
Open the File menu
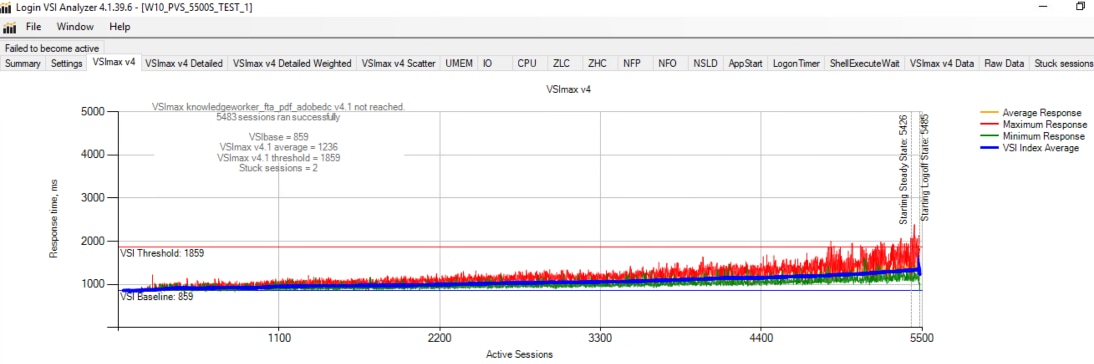(x=33, y=27)
